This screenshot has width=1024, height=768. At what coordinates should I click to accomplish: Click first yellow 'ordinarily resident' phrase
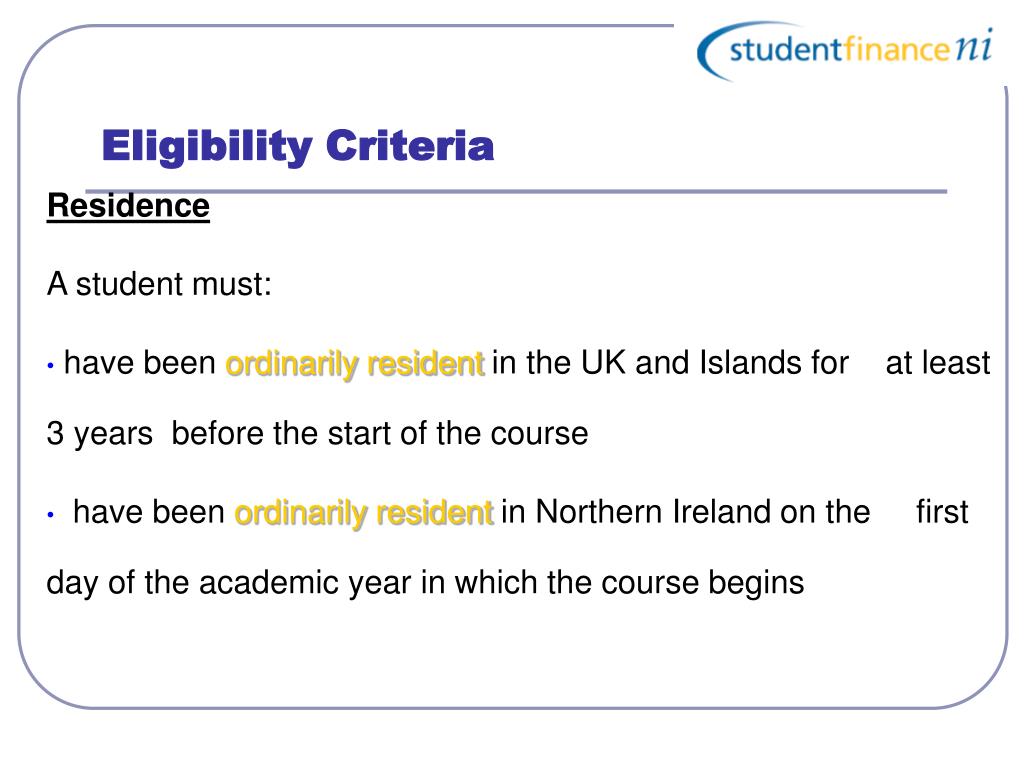[355, 364]
